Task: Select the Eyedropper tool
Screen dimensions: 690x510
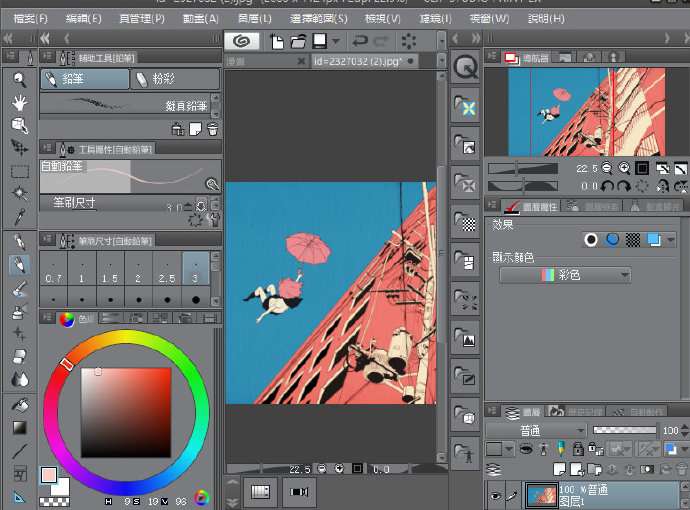Action: (19, 217)
